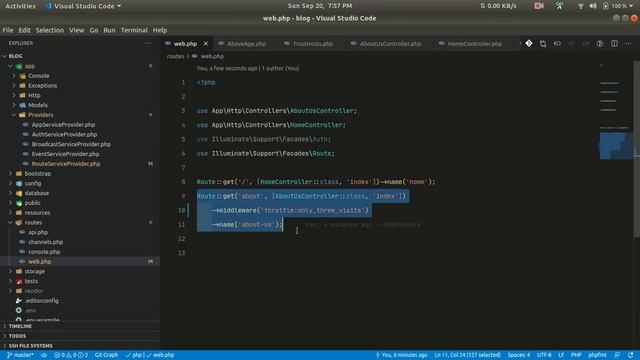Image resolution: width=640 pixels, height=360 pixels.
Task: Click Ln 11, Col 24 cursor position
Action: click(467, 355)
